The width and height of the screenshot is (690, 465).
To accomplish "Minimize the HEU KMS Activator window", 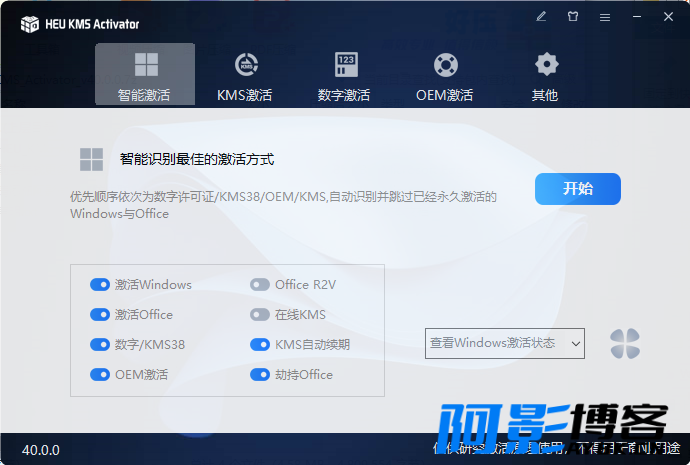I will coord(637,17).
